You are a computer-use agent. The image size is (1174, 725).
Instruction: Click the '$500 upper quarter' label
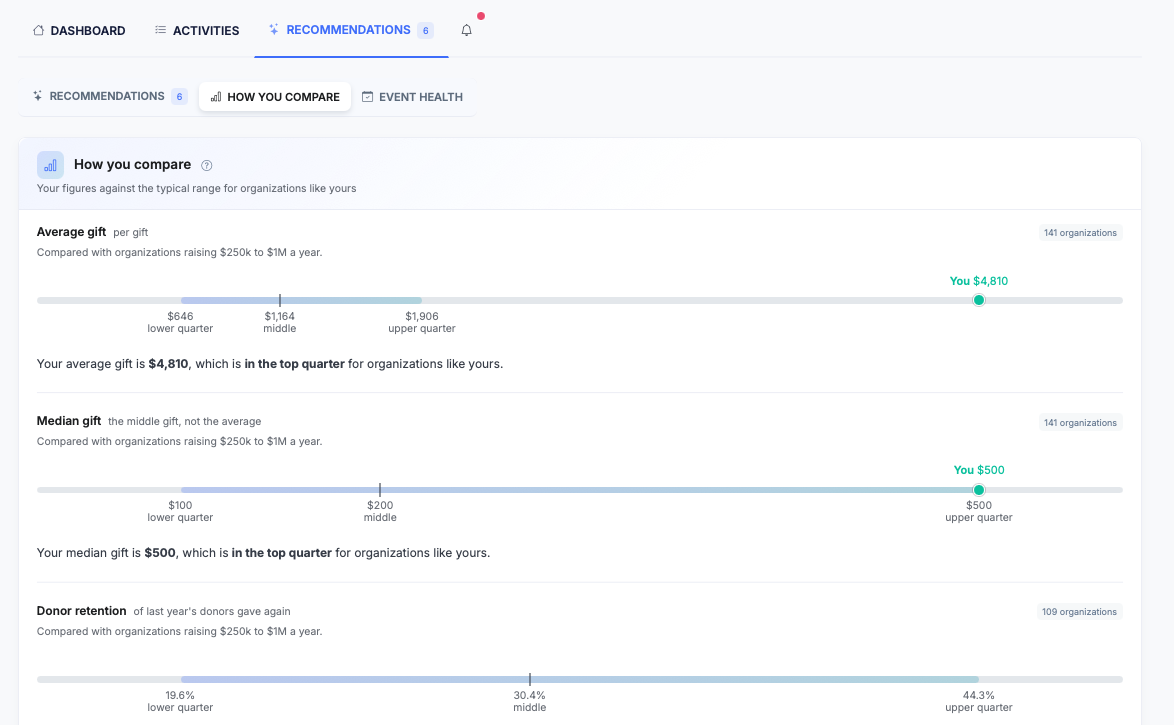coord(979,512)
